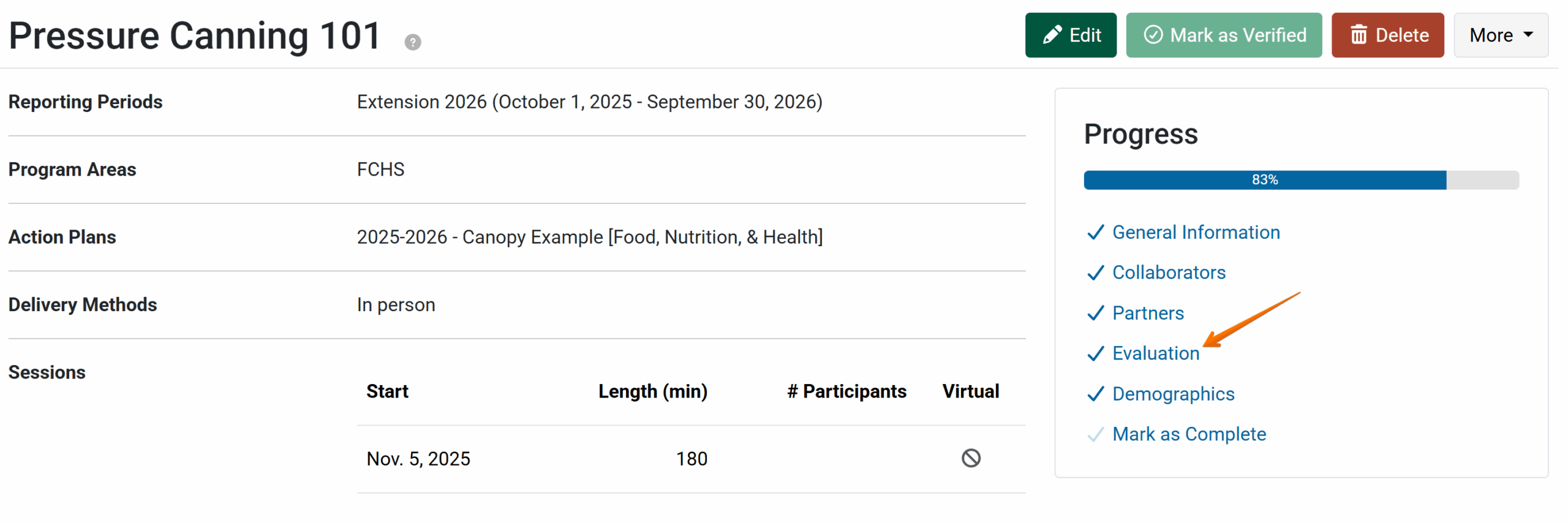Select the Mark as Complete link
1568x523 pixels.
(1189, 435)
